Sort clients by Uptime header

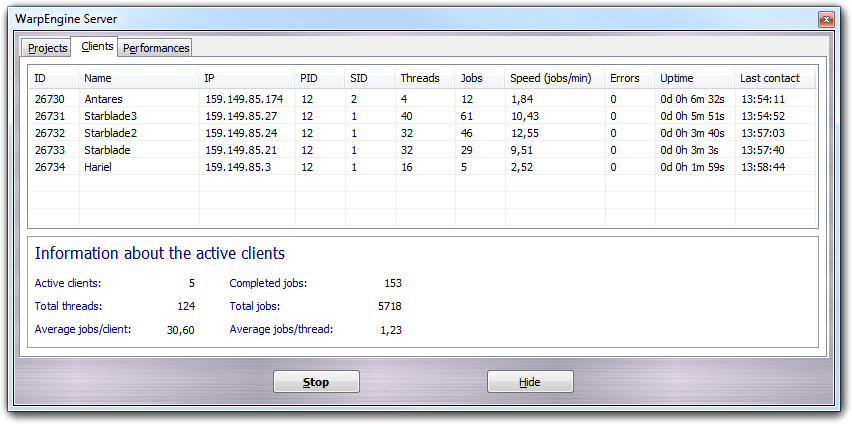point(694,78)
